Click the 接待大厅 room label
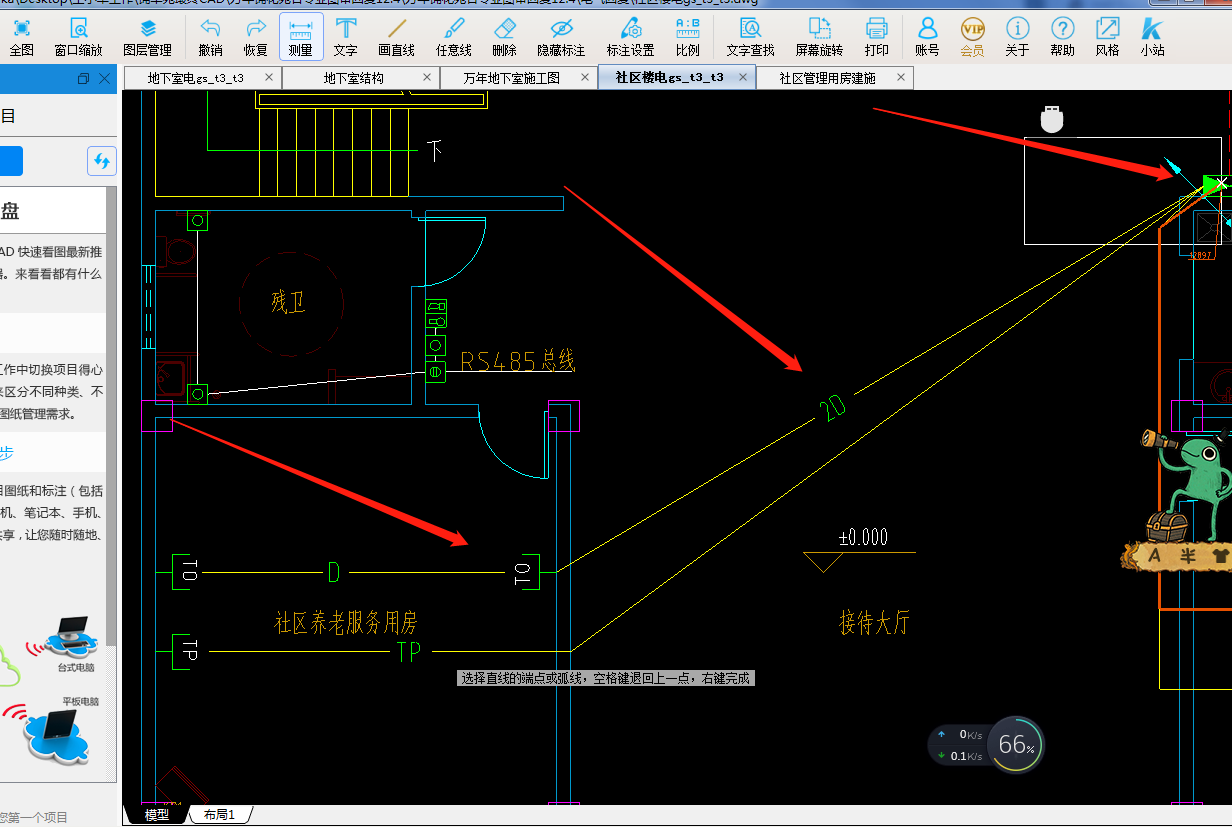The width and height of the screenshot is (1232, 827). point(875,623)
